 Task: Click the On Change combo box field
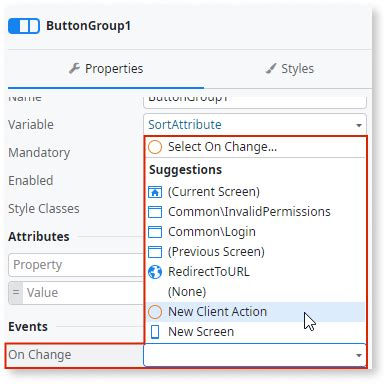[x=255, y=355]
